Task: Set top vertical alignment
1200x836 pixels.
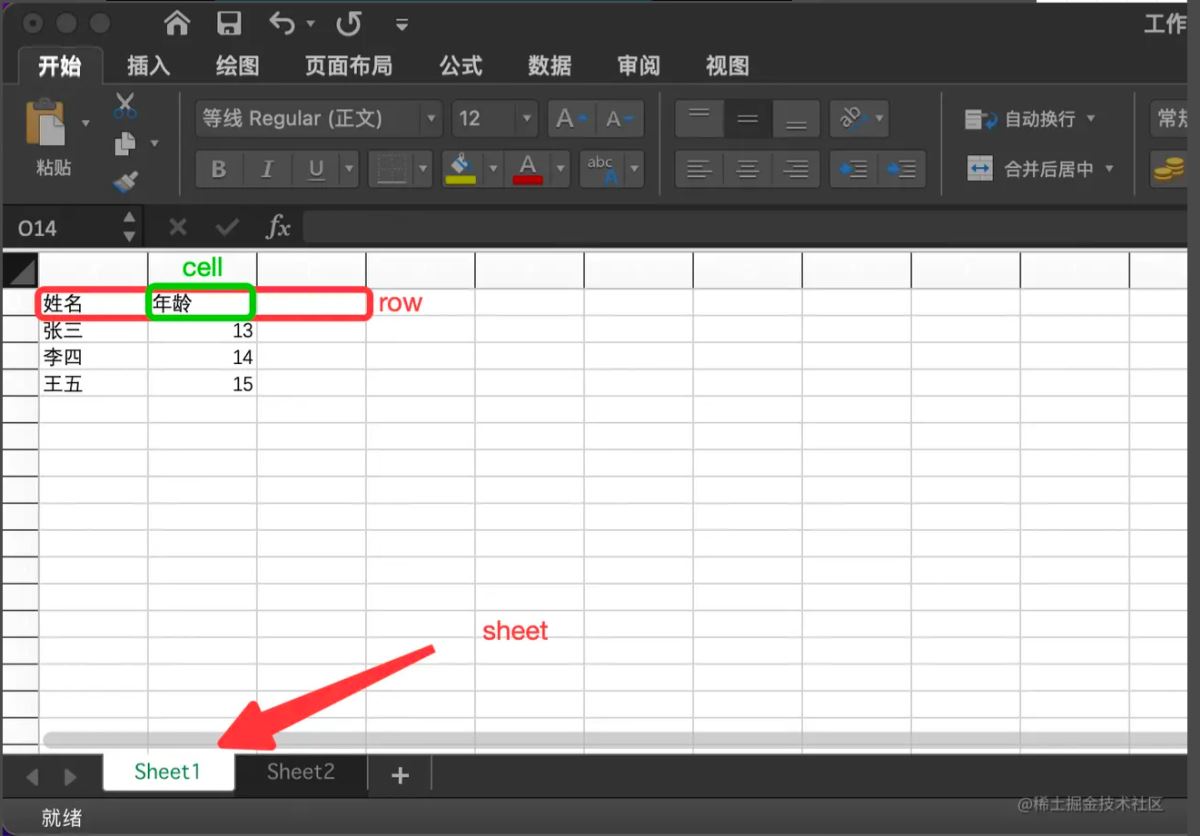Action: coord(700,119)
